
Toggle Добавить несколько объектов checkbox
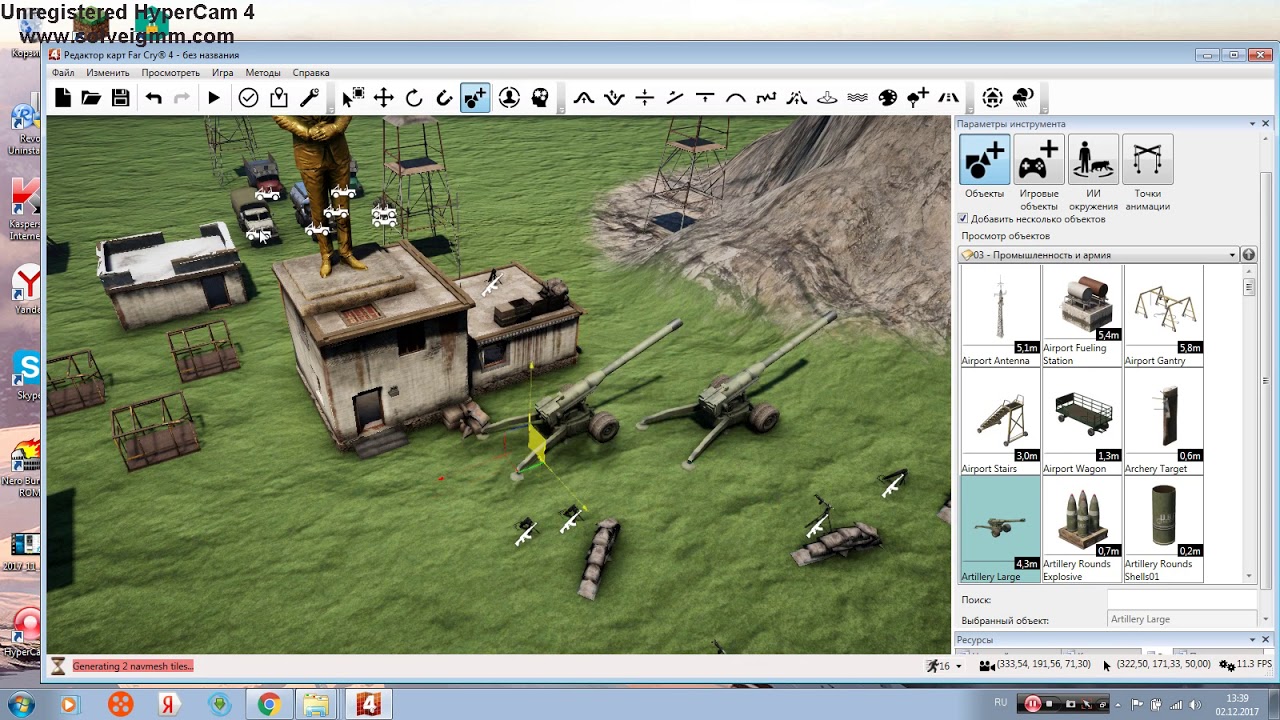pos(963,219)
